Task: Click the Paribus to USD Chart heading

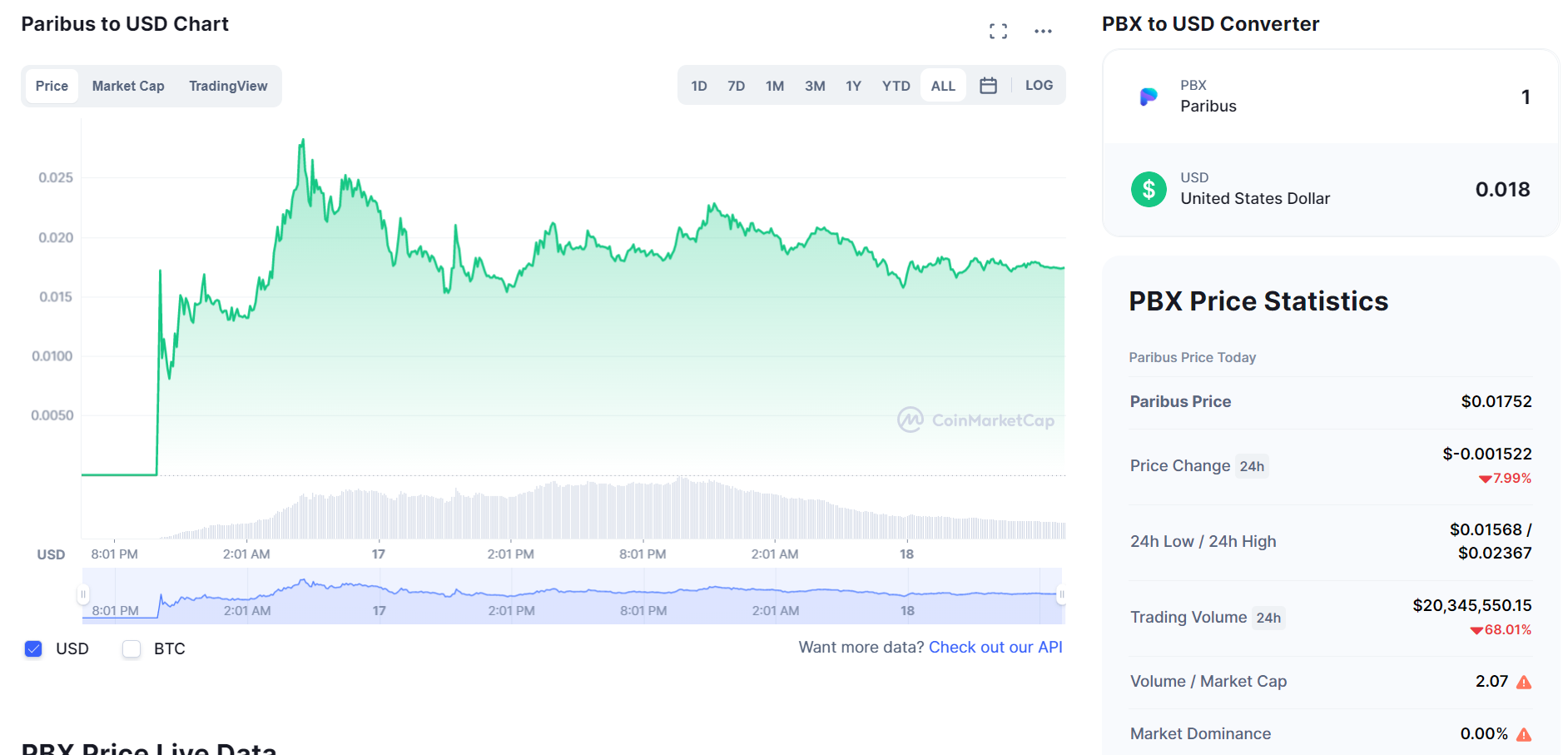Action: tap(125, 23)
